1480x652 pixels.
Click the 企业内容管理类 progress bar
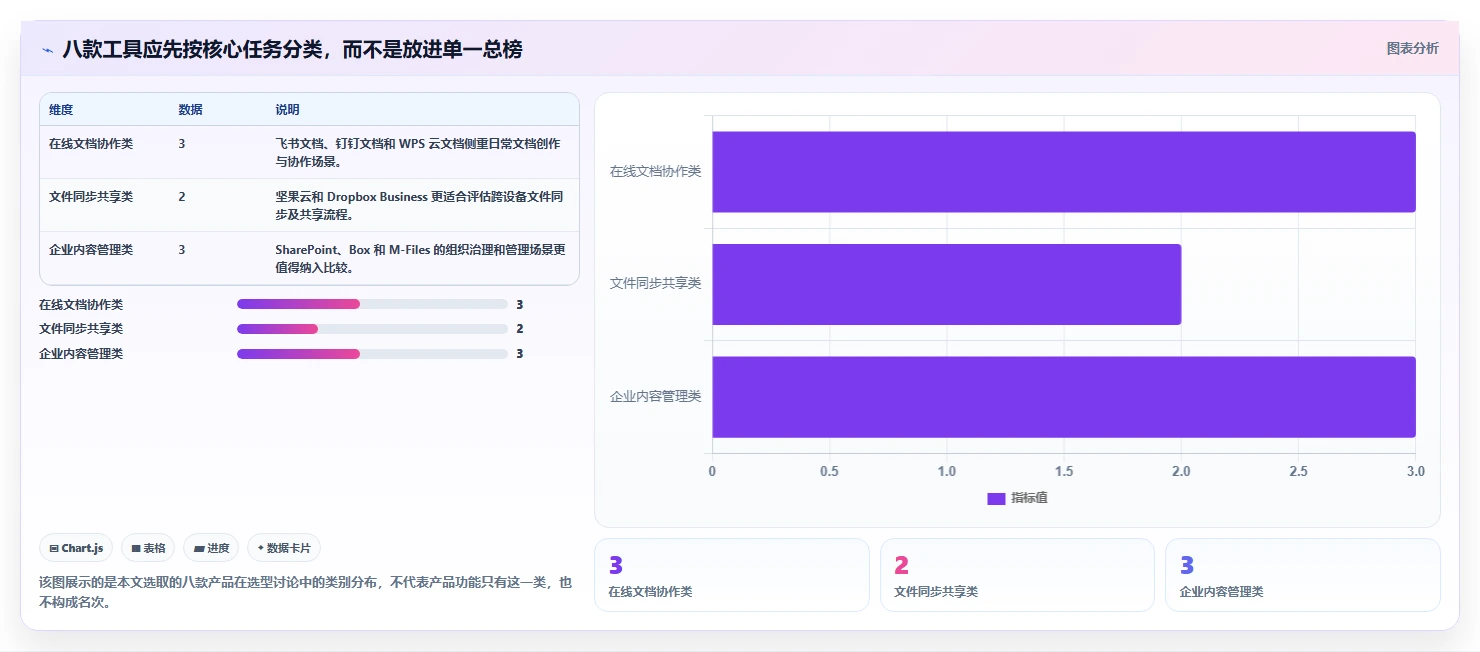[372, 354]
